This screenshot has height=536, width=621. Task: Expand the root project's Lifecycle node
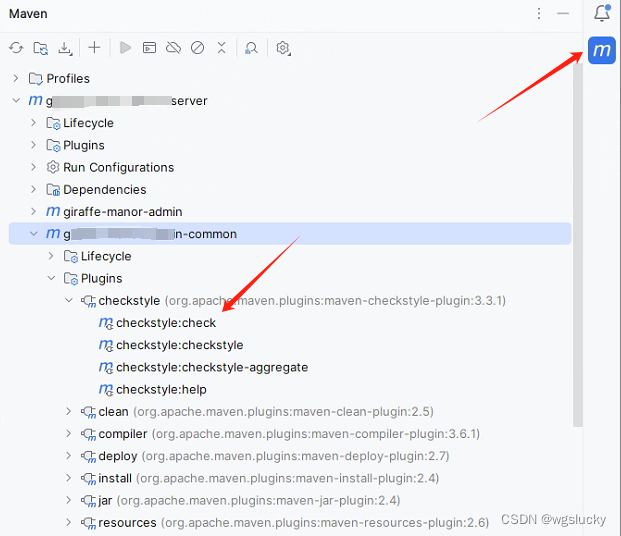pyautogui.click(x=33, y=123)
